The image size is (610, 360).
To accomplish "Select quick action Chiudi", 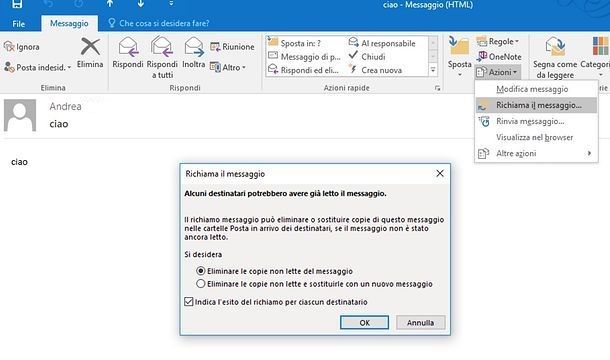I will click(367, 57).
